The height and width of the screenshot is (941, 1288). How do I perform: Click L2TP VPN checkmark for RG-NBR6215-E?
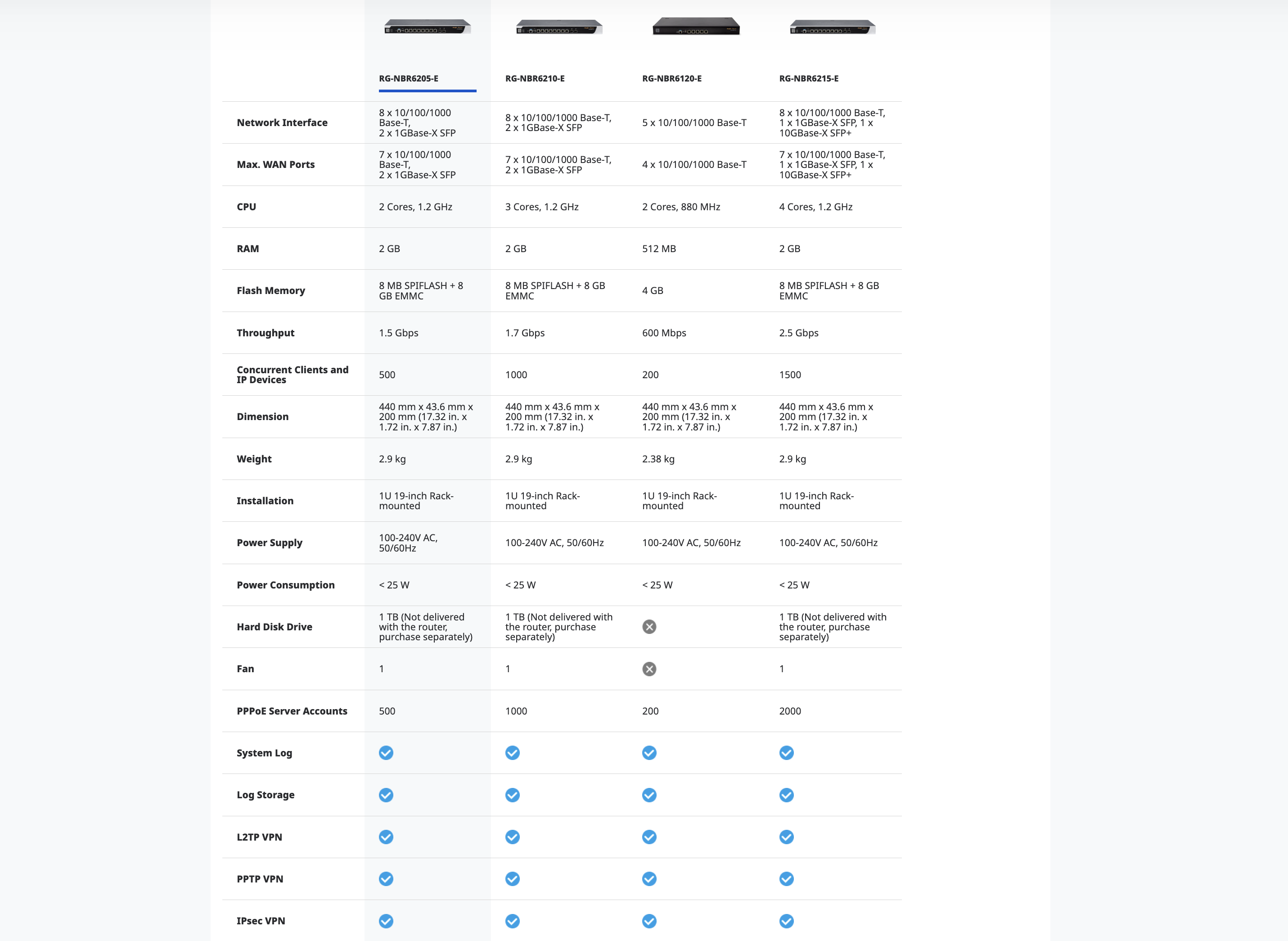click(x=786, y=837)
